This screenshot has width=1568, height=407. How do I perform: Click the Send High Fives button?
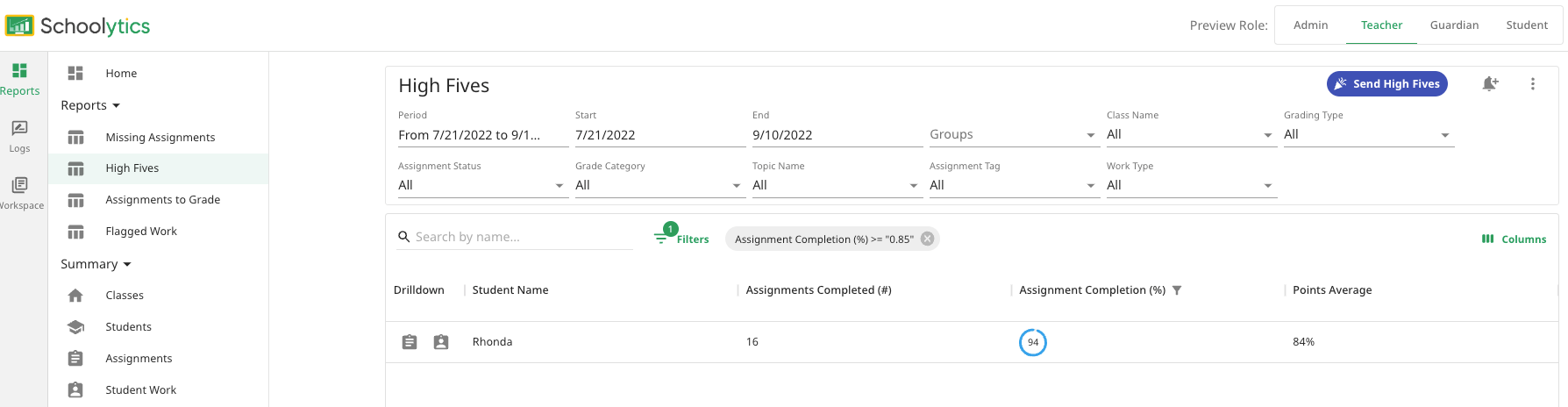[1386, 84]
